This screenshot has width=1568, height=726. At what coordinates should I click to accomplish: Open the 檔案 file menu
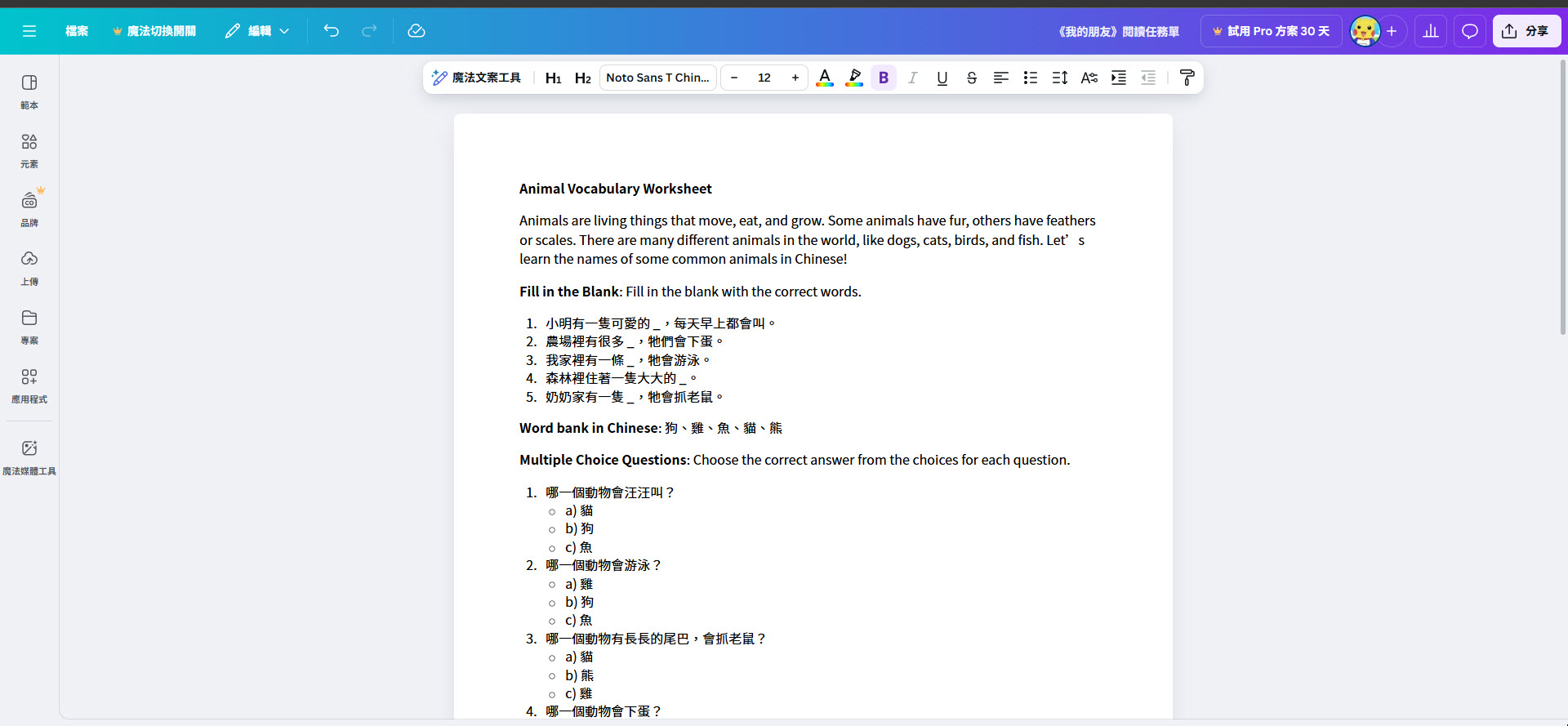77,31
